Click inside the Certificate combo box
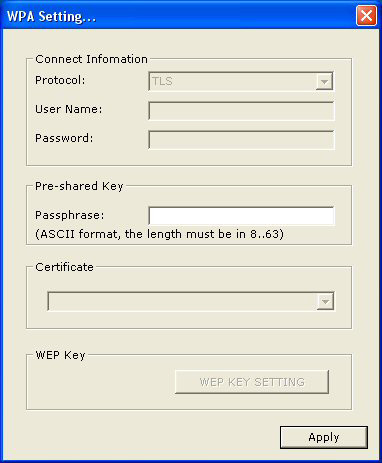The height and width of the screenshot is (463, 382). click(191, 301)
